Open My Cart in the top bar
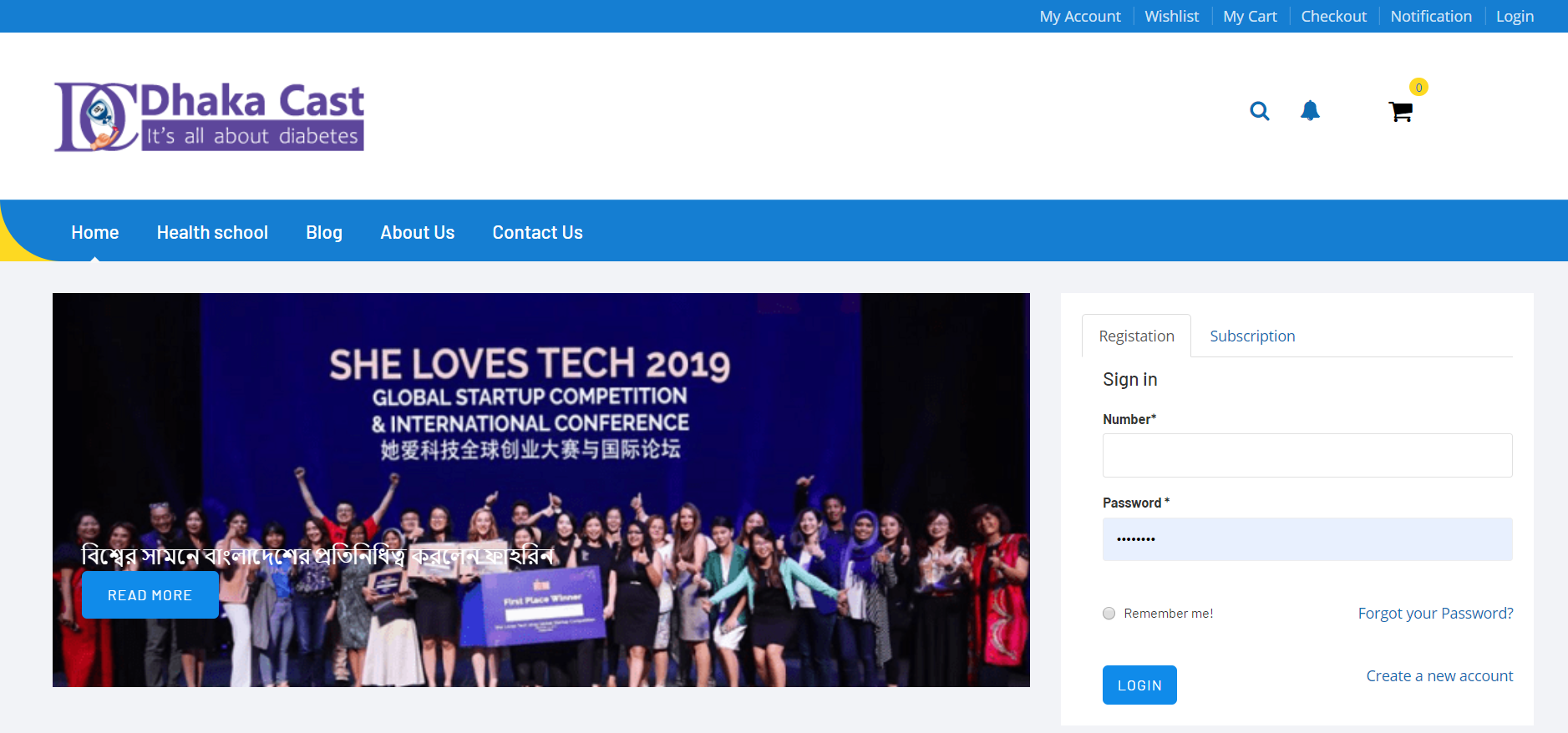Screen dimensions: 1568x733 point(1250,16)
